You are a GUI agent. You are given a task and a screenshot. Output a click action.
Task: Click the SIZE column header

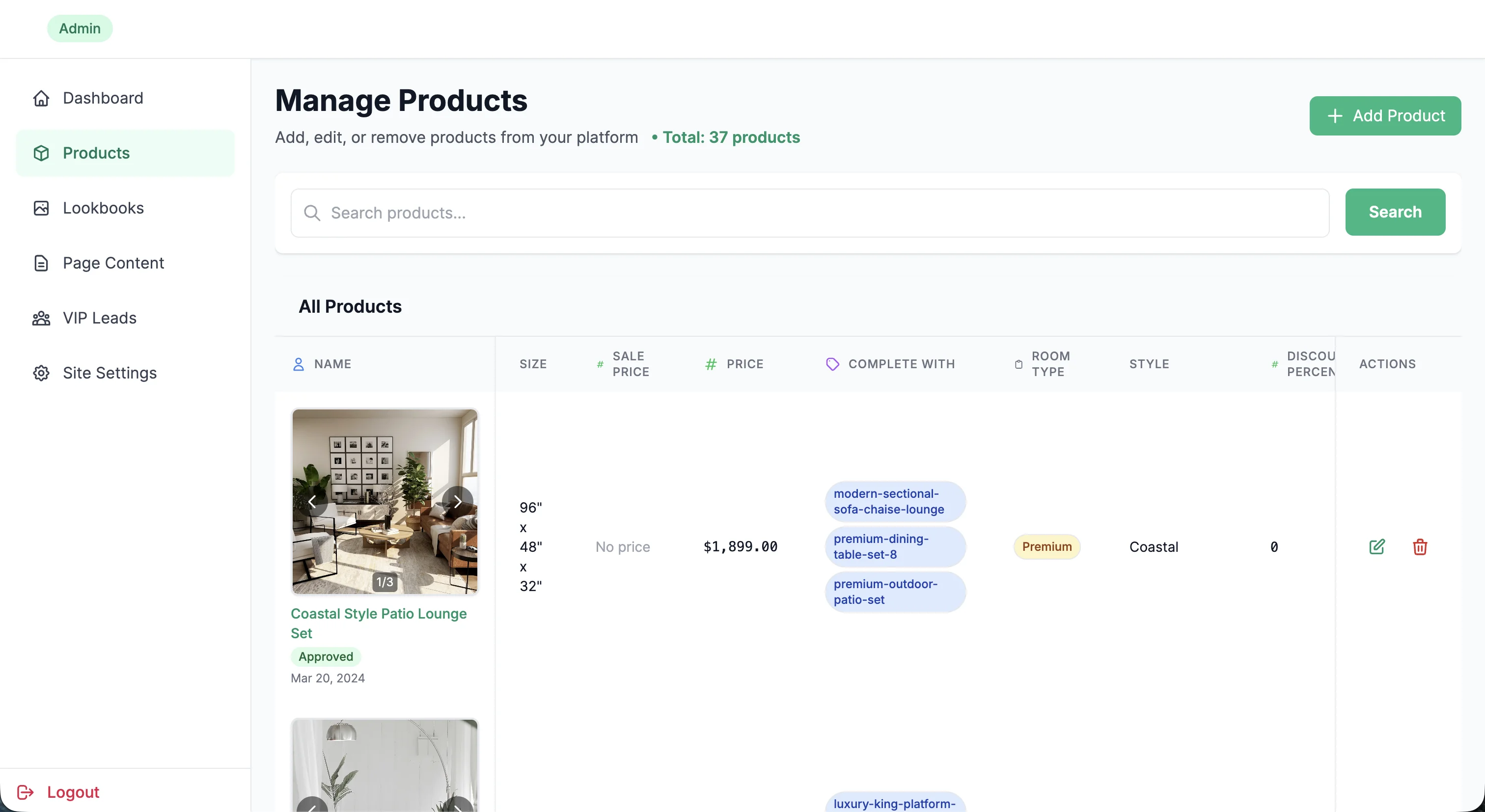click(533, 364)
